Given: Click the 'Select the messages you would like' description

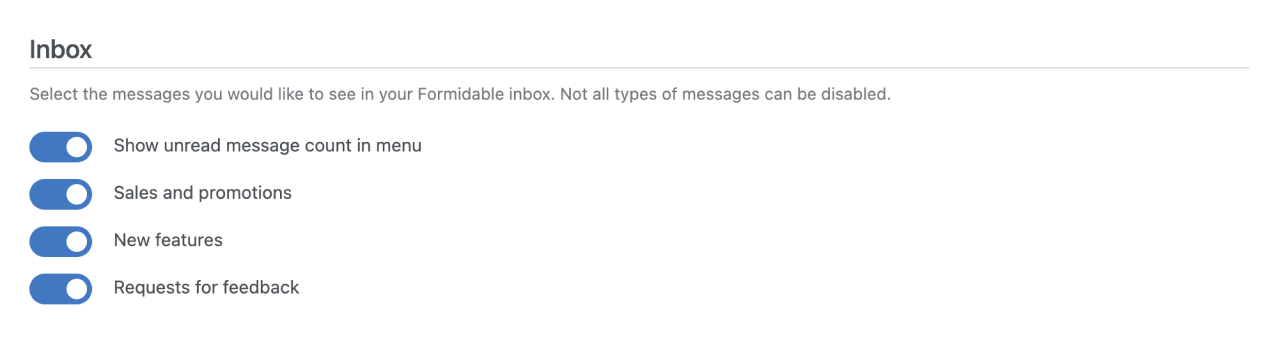Looking at the screenshot, I should (x=291, y=95).
